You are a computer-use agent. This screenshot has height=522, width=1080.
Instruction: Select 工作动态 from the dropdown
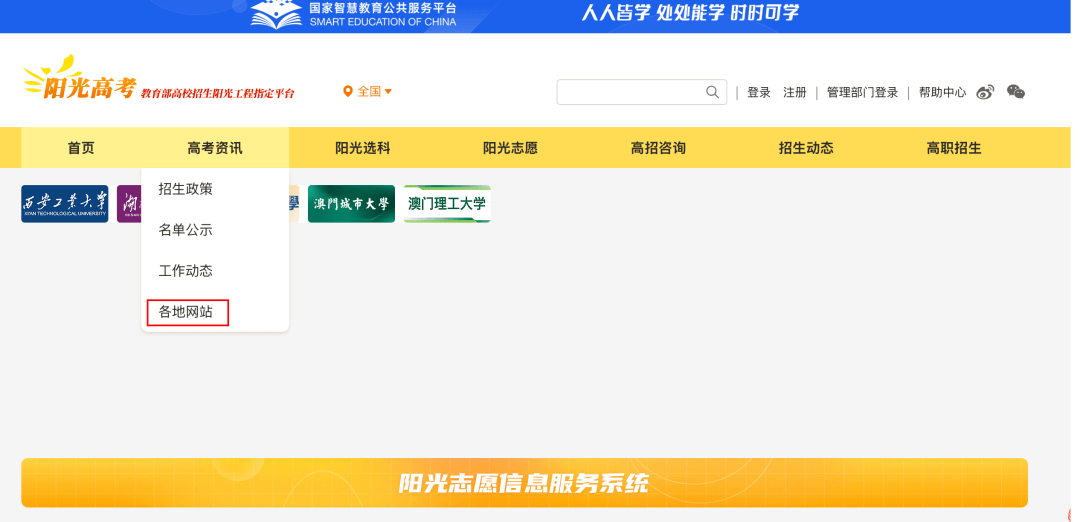(185, 271)
